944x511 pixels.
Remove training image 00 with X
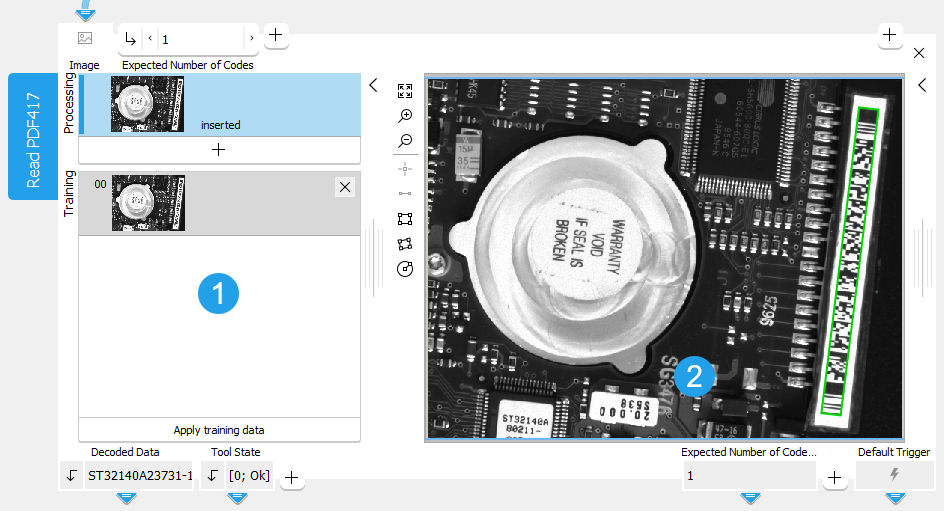tap(344, 186)
